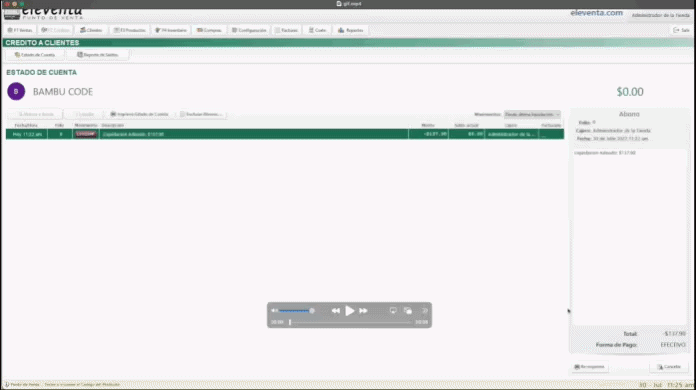The width and height of the screenshot is (696, 390).
Task: Click the BAMBU CODE purple avatar
Action: 16,91
